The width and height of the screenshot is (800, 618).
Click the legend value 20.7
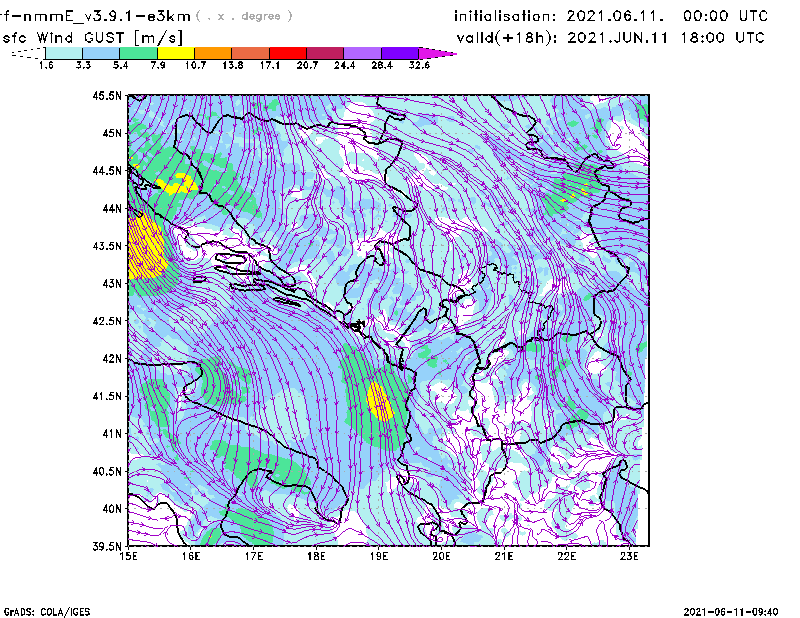point(307,65)
